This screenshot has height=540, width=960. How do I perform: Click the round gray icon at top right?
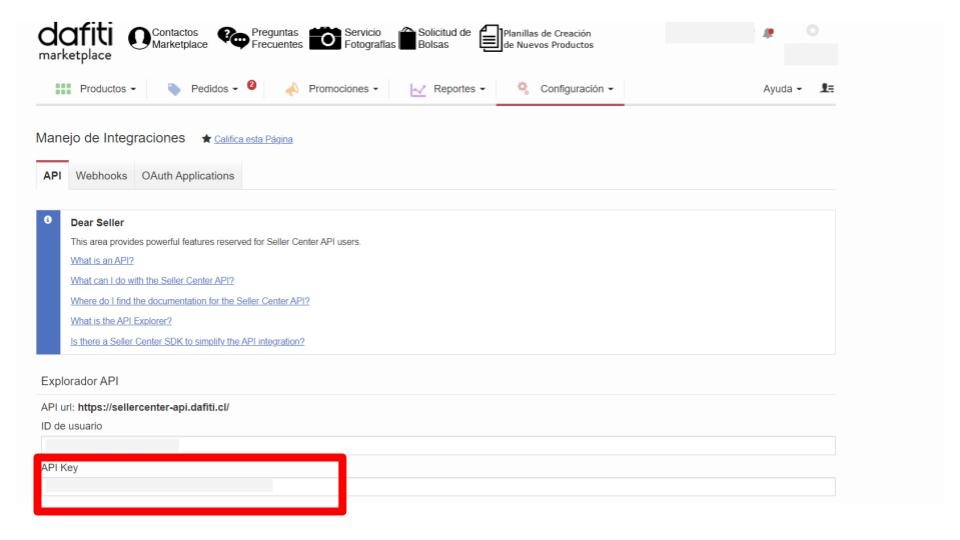click(x=812, y=31)
